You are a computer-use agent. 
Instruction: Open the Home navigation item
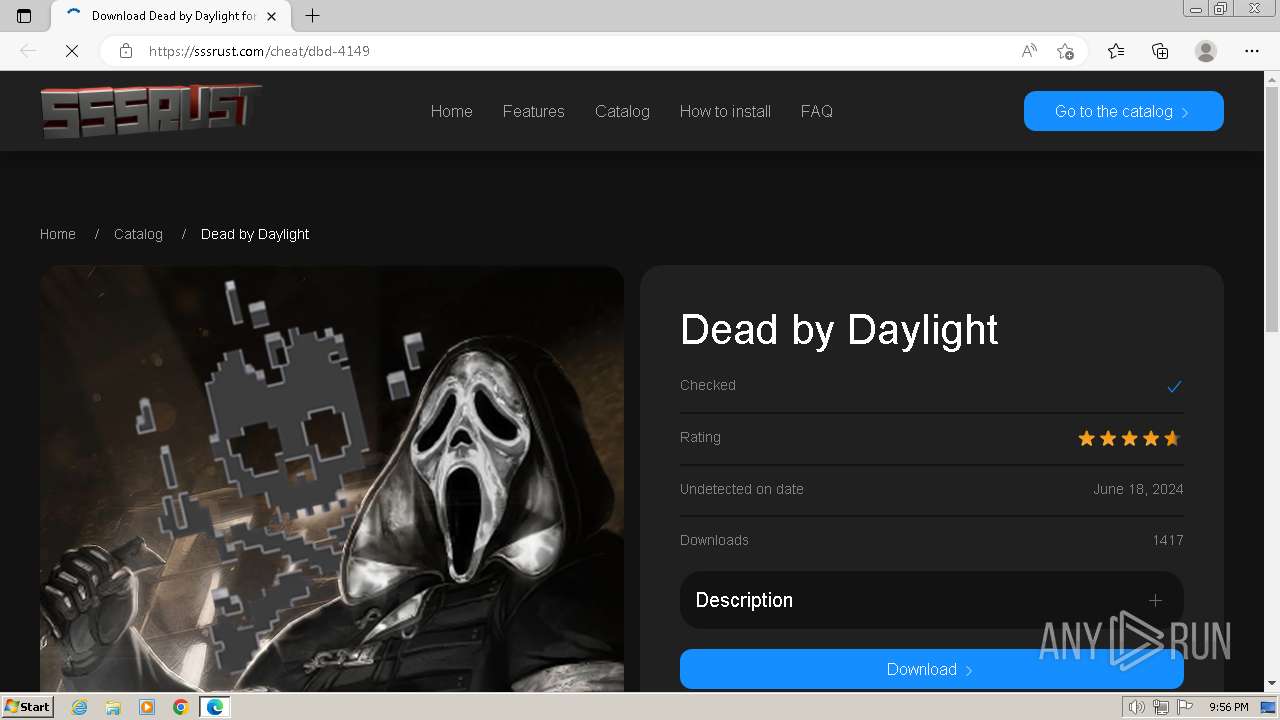tap(451, 111)
